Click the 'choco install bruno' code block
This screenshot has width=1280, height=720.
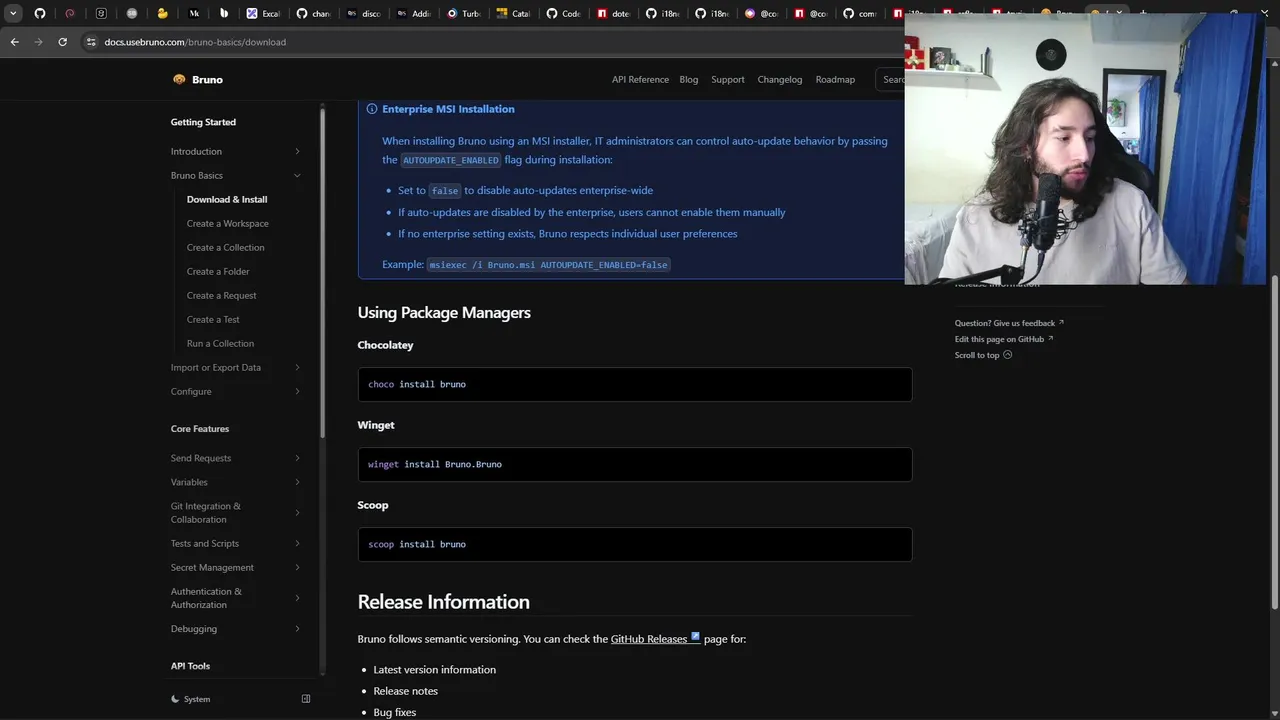point(635,384)
